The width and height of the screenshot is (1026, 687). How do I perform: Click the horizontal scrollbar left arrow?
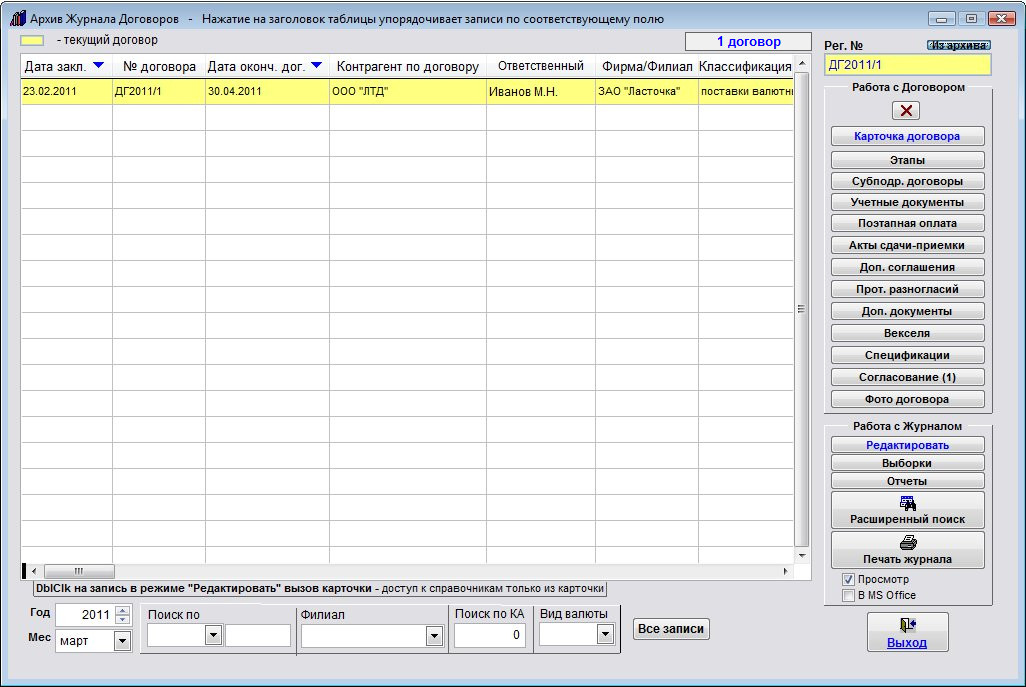(34, 571)
